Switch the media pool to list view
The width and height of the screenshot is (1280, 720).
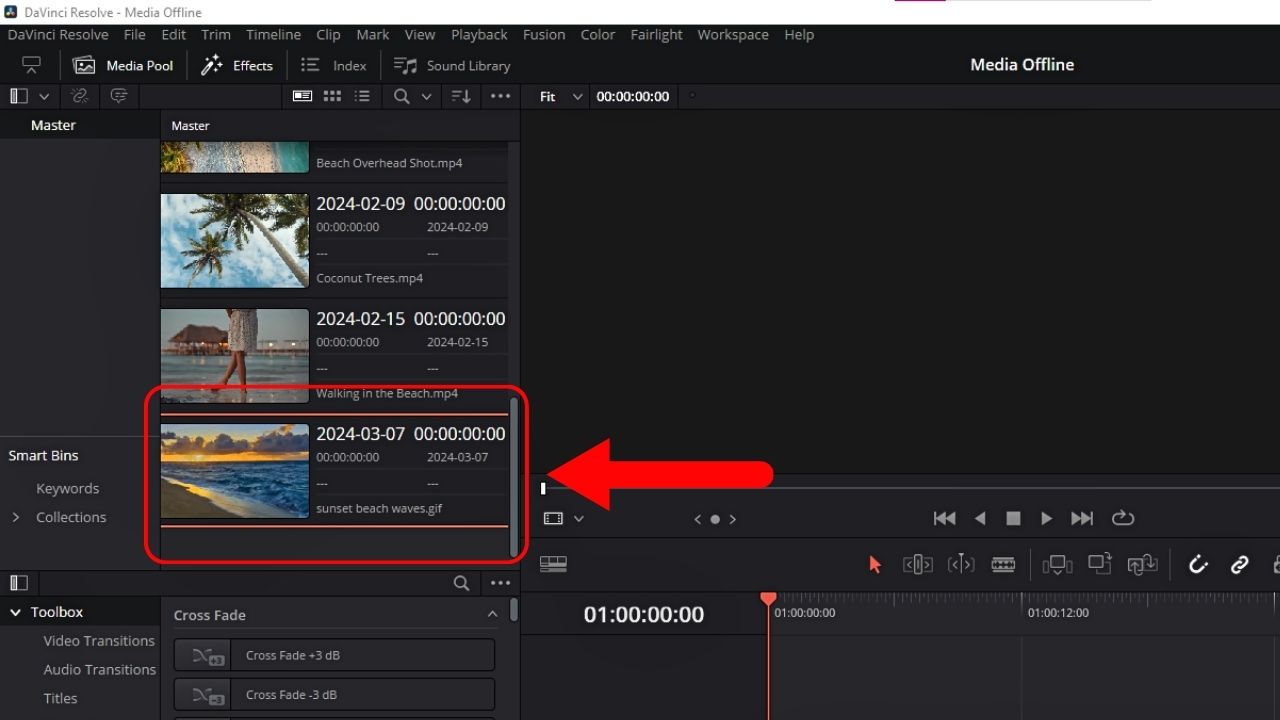pyautogui.click(x=362, y=96)
